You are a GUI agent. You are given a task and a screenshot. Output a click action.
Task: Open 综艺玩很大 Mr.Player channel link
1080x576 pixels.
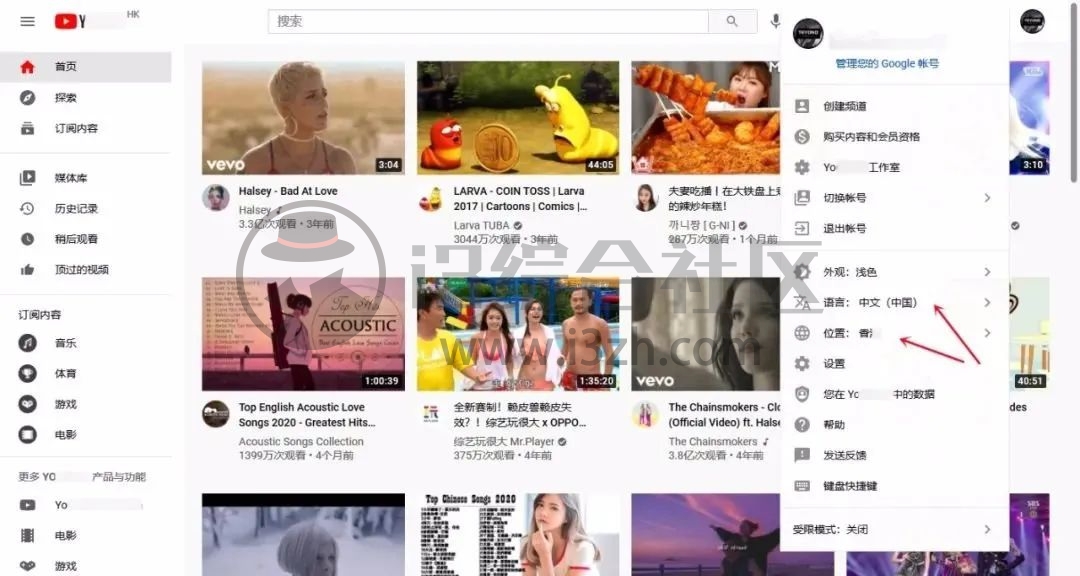pyautogui.click(x=504, y=442)
